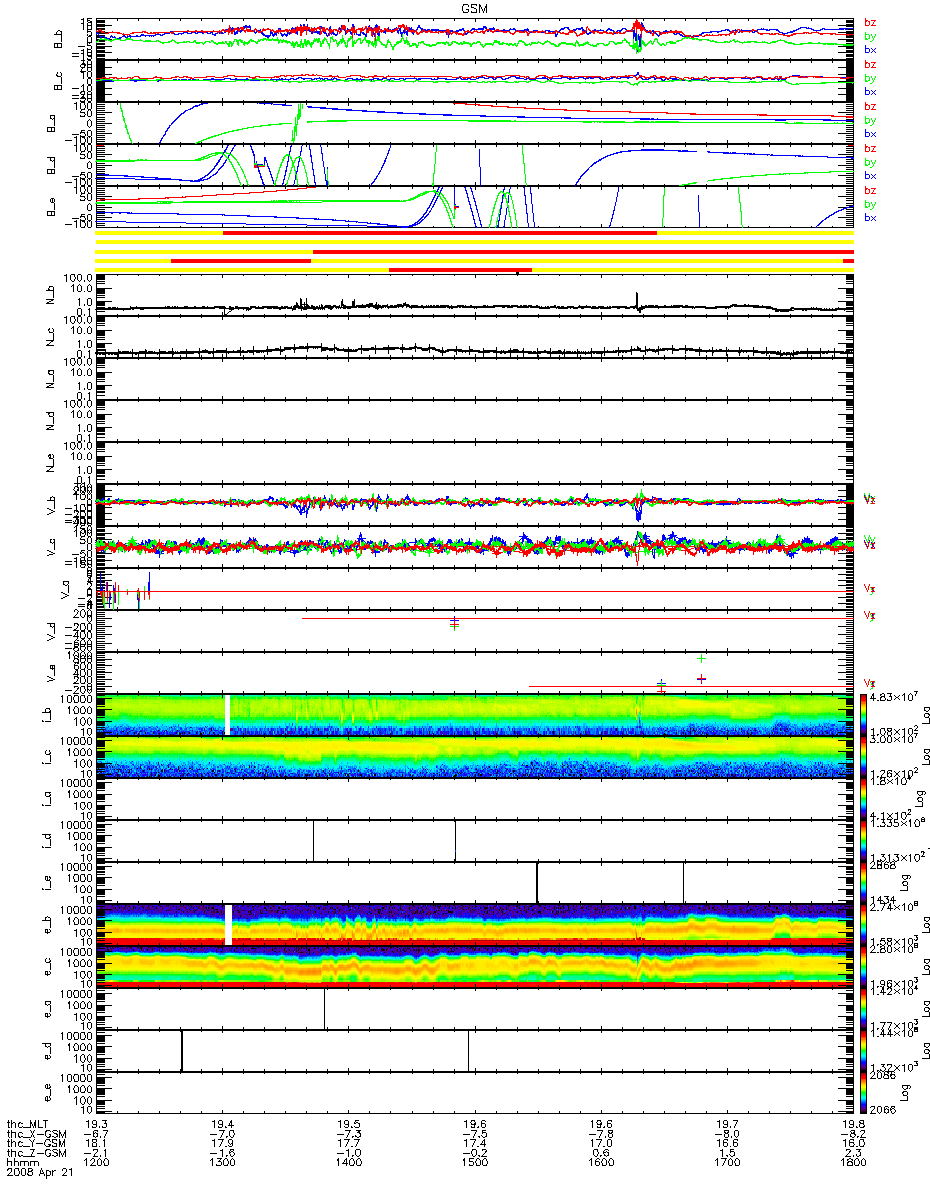Click the X-GSM value -7.0
Screen dimensions: 930x1200
click(222, 1133)
